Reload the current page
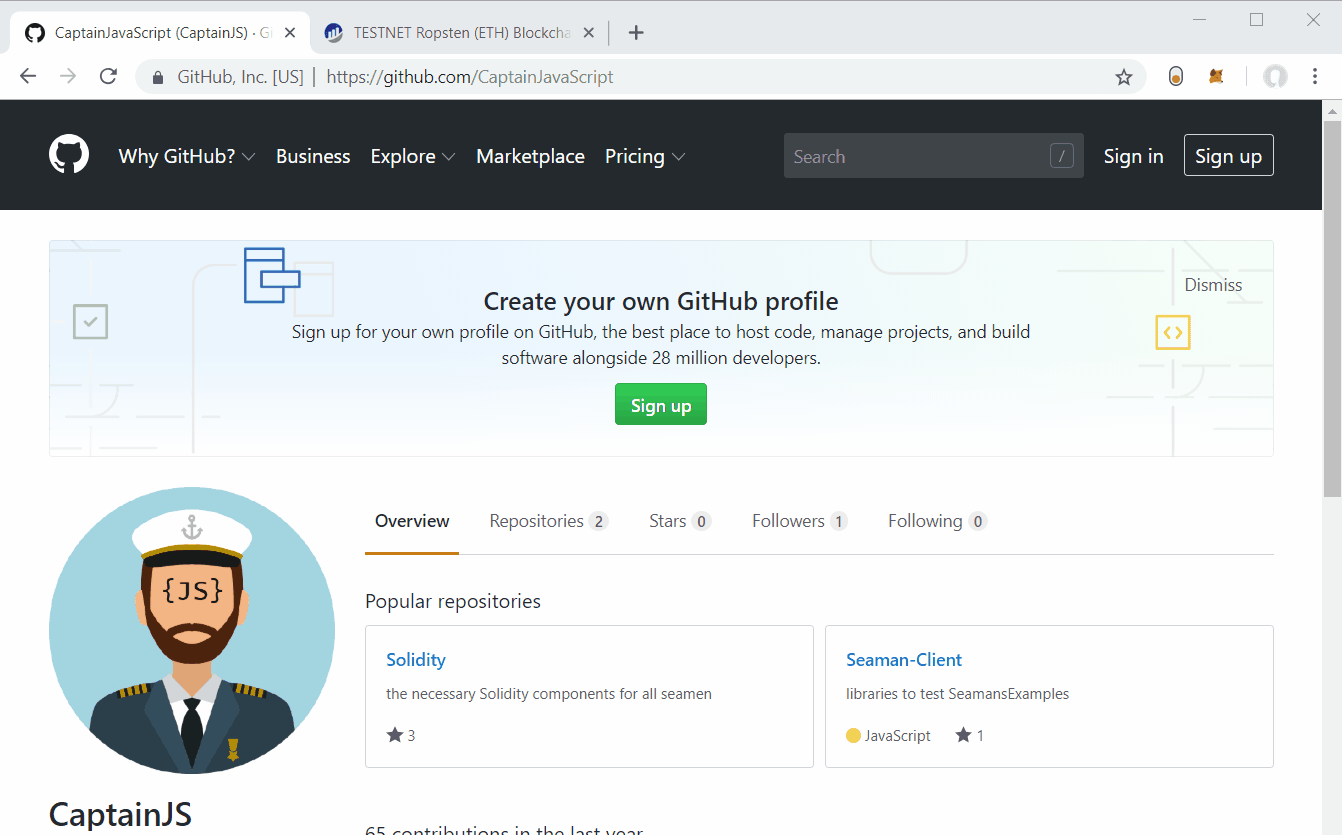The width and height of the screenshot is (1342, 835). pyautogui.click(x=108, y=77)
